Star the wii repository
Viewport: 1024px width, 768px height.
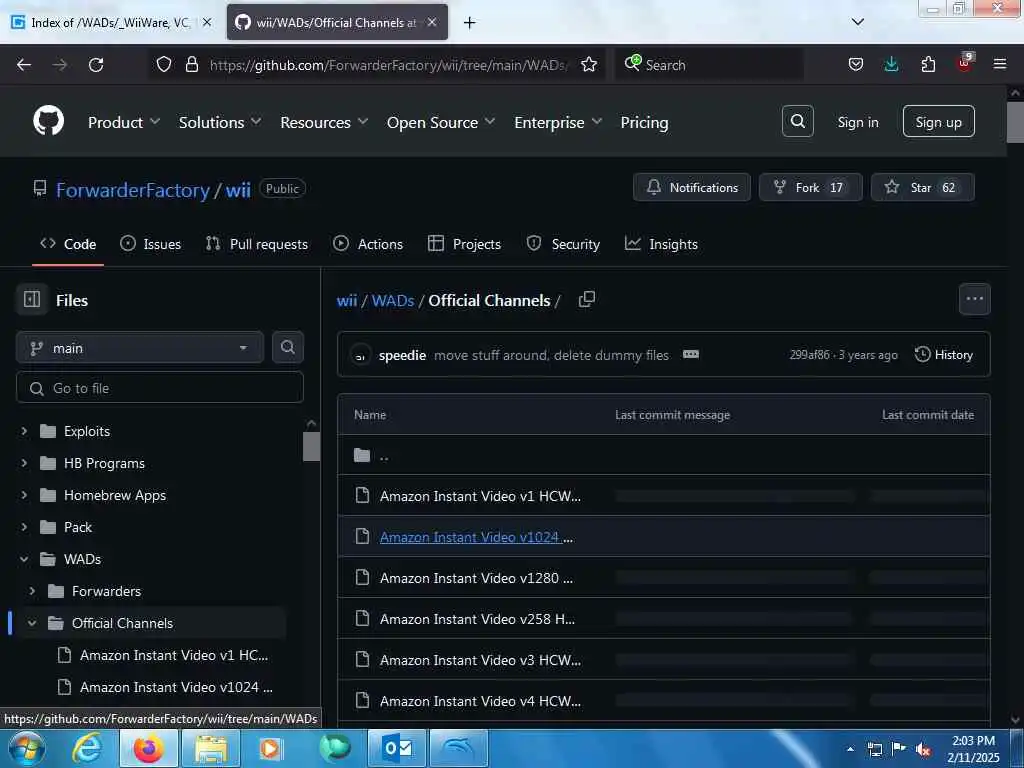click(x=922, y=187)
